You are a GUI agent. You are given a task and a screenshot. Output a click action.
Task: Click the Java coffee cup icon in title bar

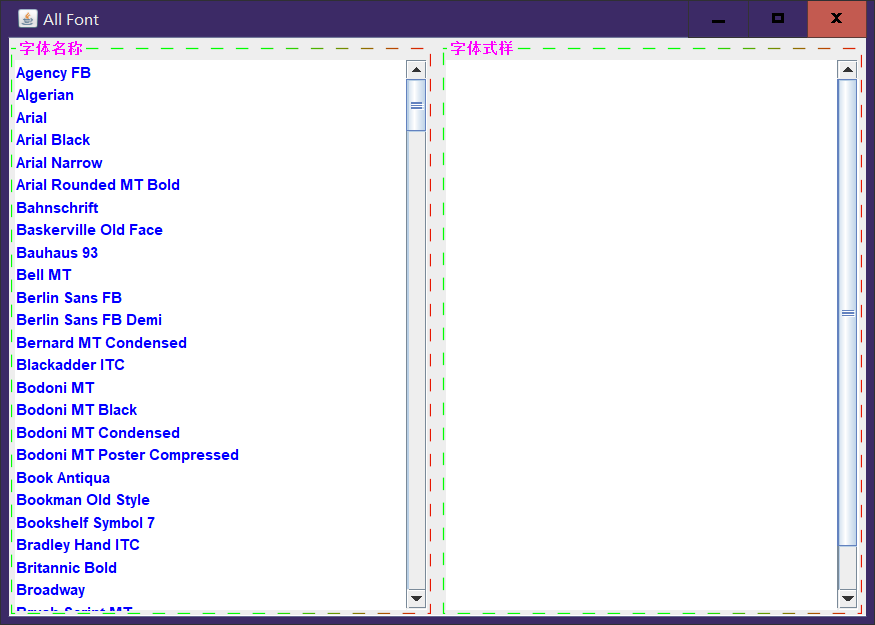point(27,18)
